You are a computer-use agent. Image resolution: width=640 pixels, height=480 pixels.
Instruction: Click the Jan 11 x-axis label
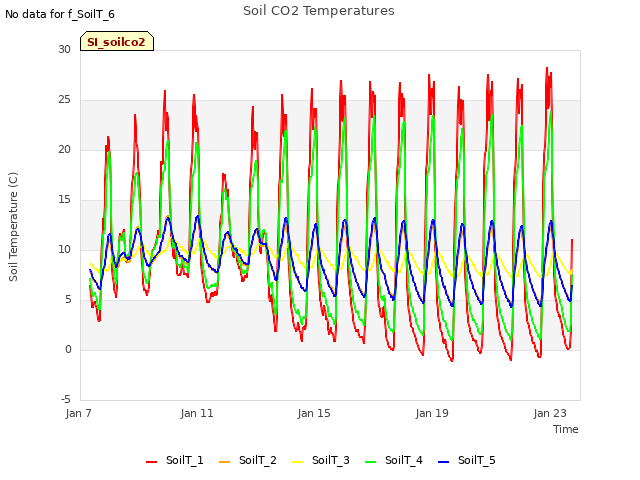coord(197,413)
